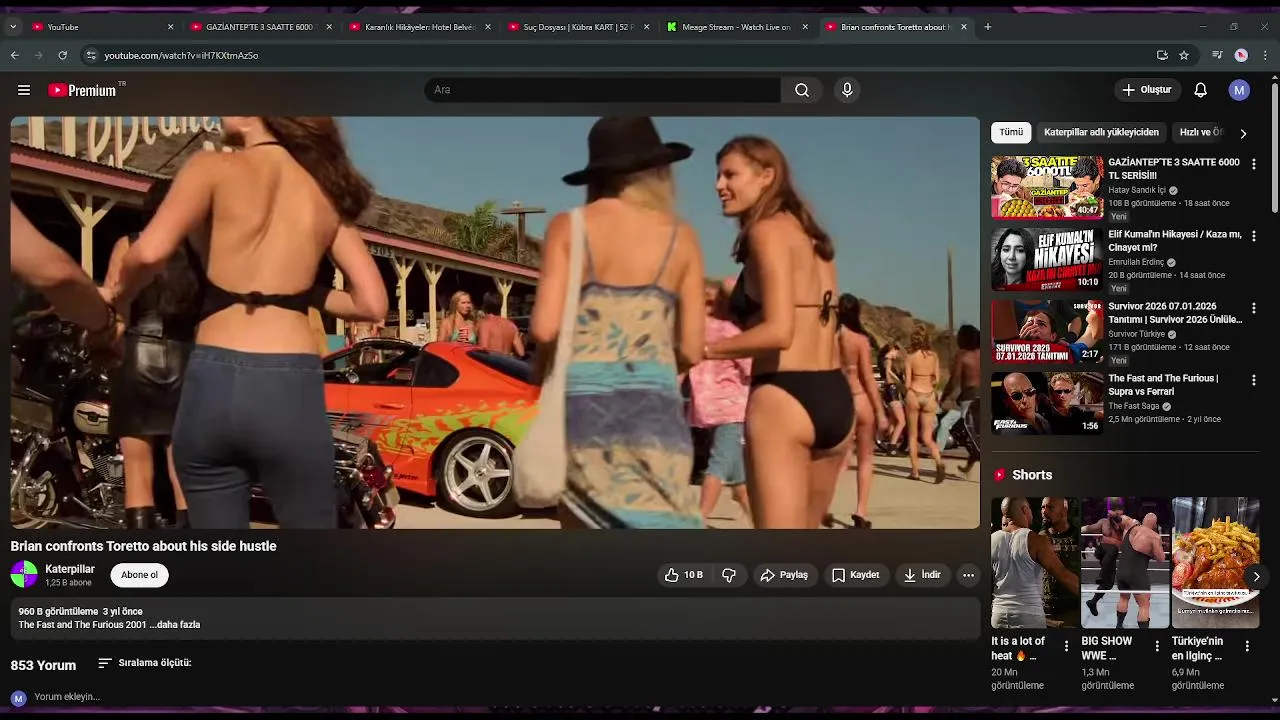This screenshot has width=1280, height=720.
Task: Click the 853 Yorum comments heading
Action: pyautogui.click(x=43, y=665)
